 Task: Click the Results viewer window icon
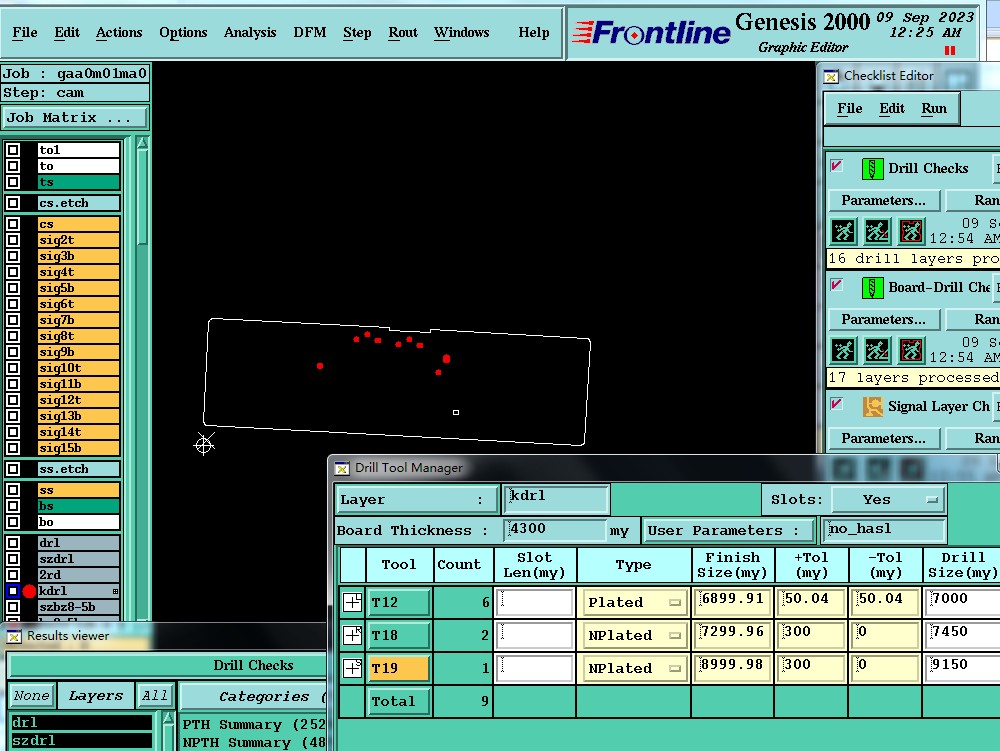[14, 636]
